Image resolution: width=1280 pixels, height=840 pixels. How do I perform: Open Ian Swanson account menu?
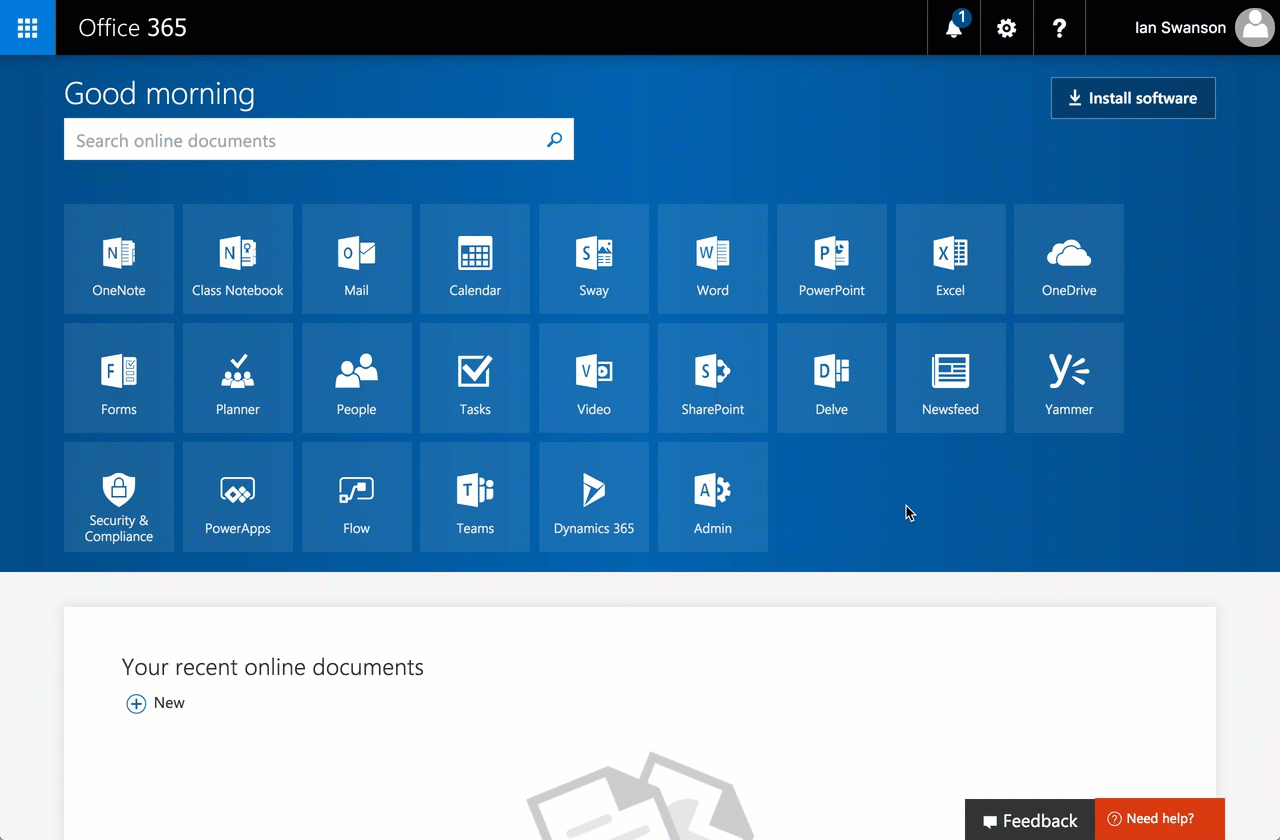[x=1182, y=27]
